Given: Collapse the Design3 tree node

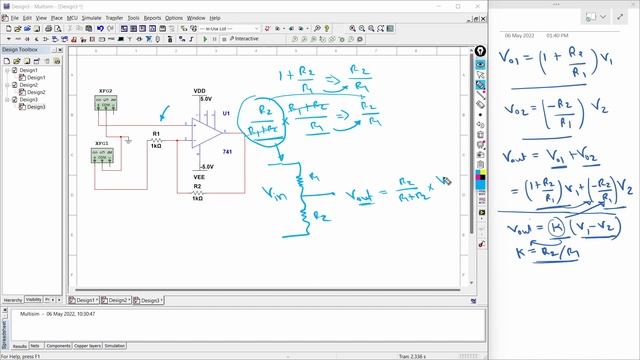Looking at the screenshot, I should [x=7, y=100].
